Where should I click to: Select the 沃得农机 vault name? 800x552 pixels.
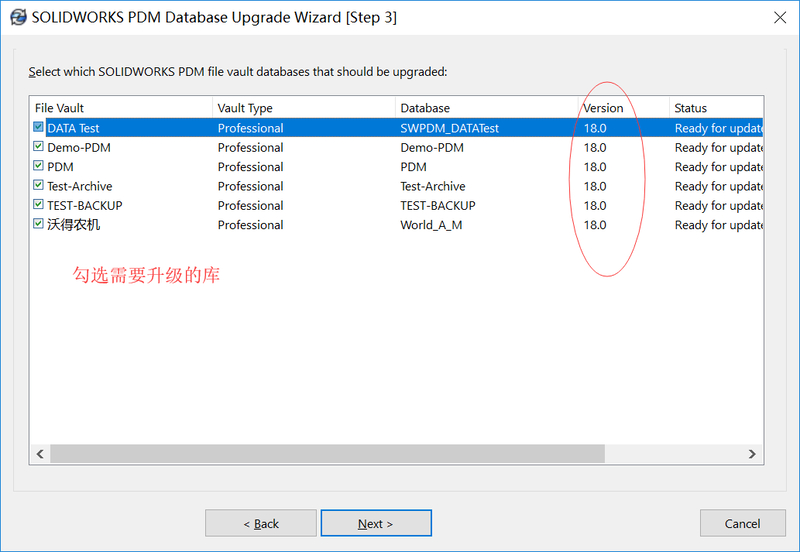pyautogui.click(x=73, y=224)
